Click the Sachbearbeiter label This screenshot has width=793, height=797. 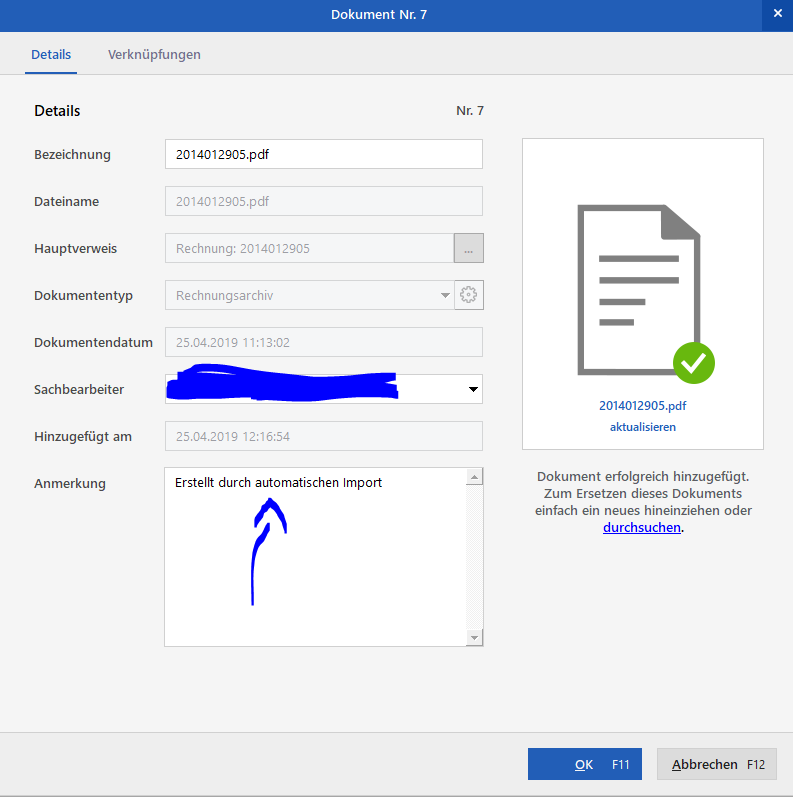(x=79, y=389)
